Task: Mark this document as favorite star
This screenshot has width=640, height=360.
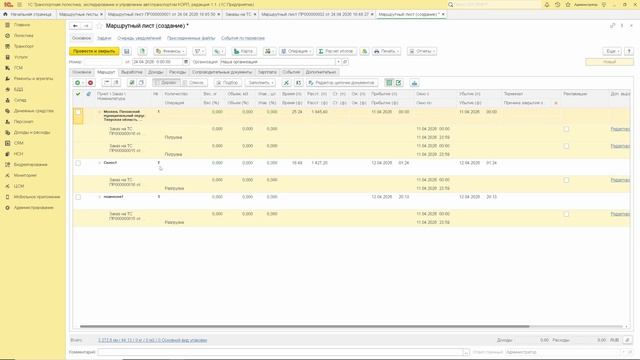Action: click(x=100, y=26)
